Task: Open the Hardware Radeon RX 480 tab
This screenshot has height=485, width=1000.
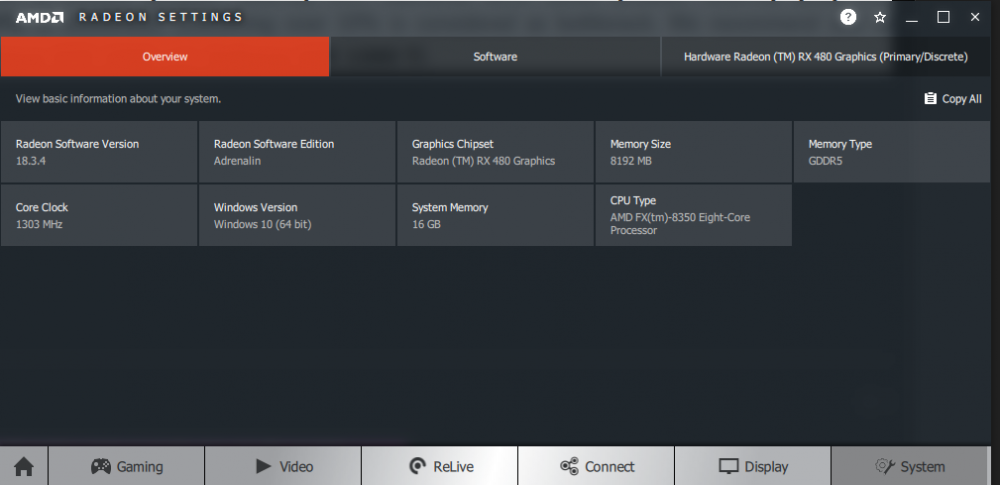Action: [x=825, y=57]
